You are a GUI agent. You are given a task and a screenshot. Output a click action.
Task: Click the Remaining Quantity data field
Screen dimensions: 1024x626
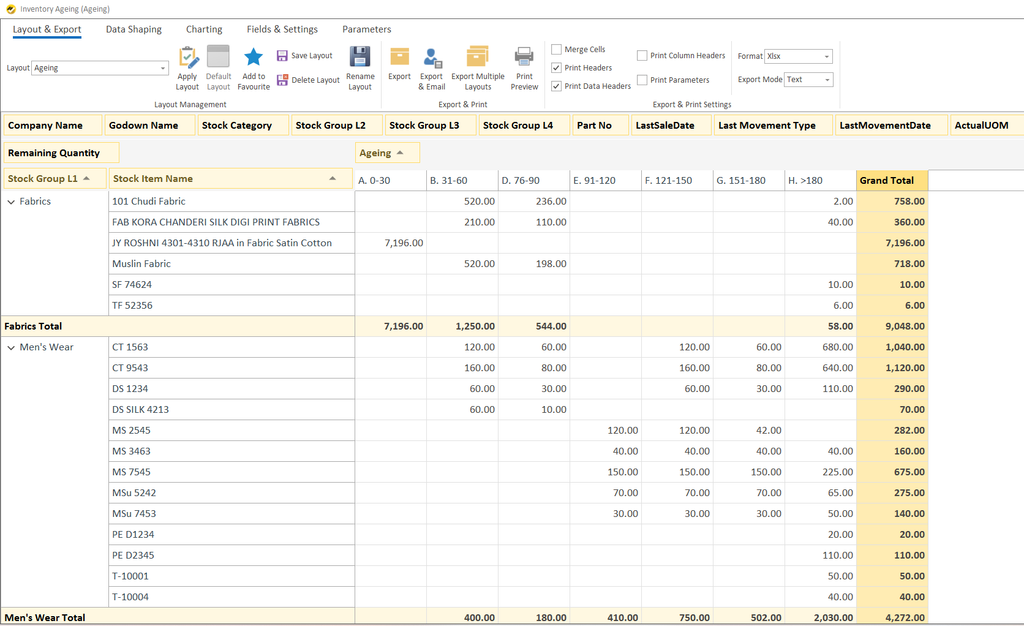coord(61,153)
